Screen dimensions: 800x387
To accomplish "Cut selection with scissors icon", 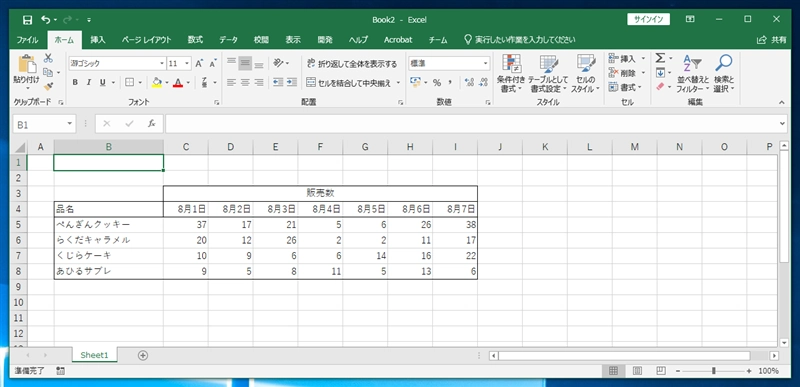I will [x=48, y=58].
